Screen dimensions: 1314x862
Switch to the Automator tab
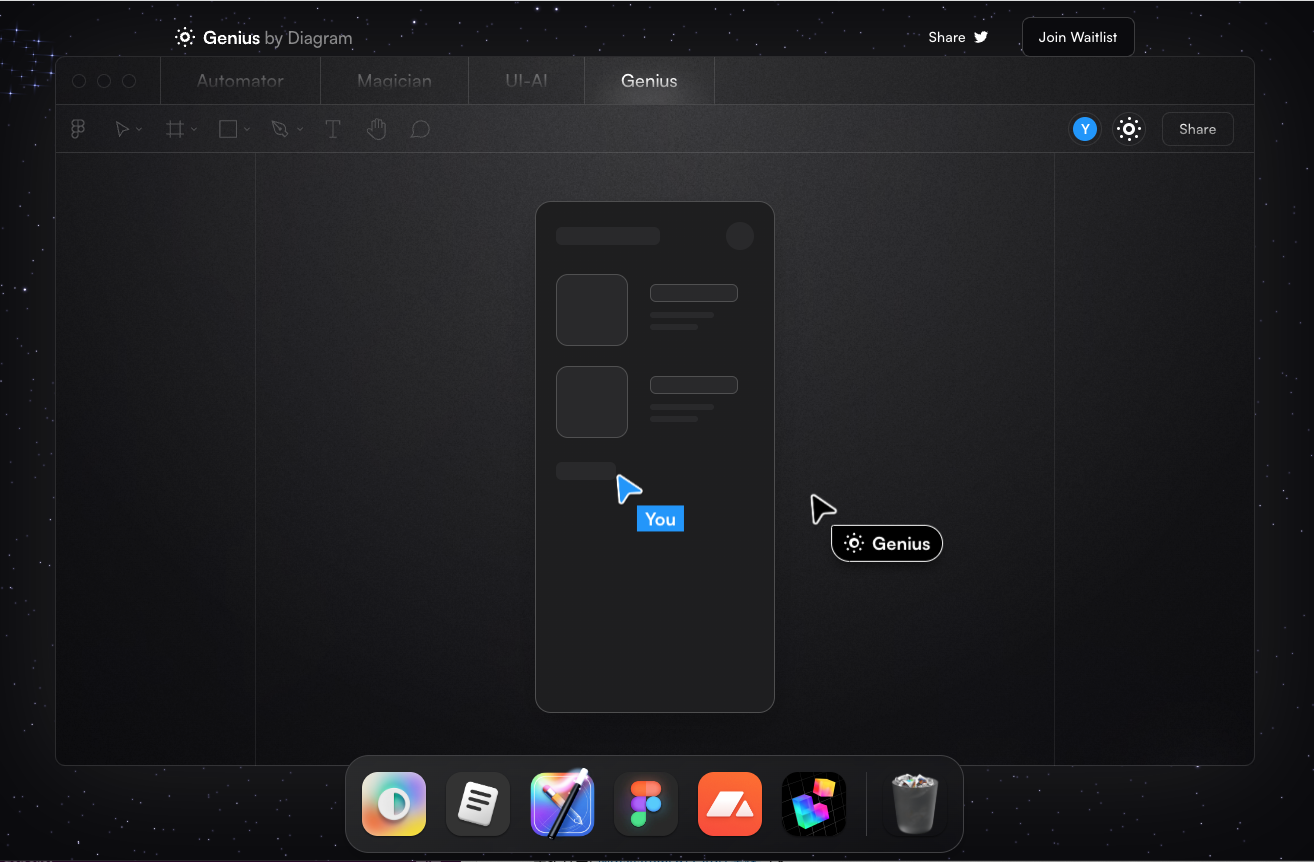(x=240, y=81)
